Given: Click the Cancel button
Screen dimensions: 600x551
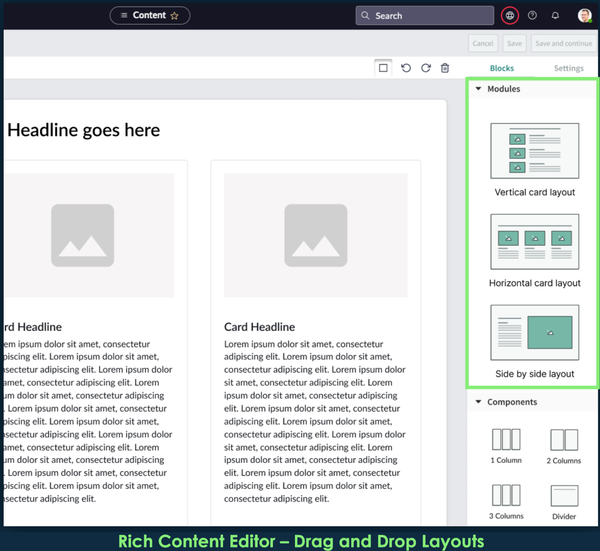Looking at the screenshot, I should 483,43.
